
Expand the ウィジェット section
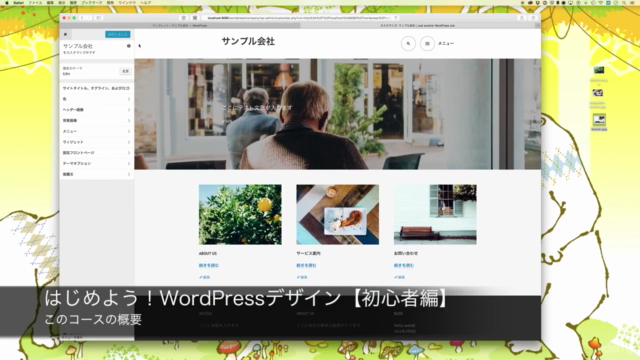pyautogui.click(x=97, y=142)
